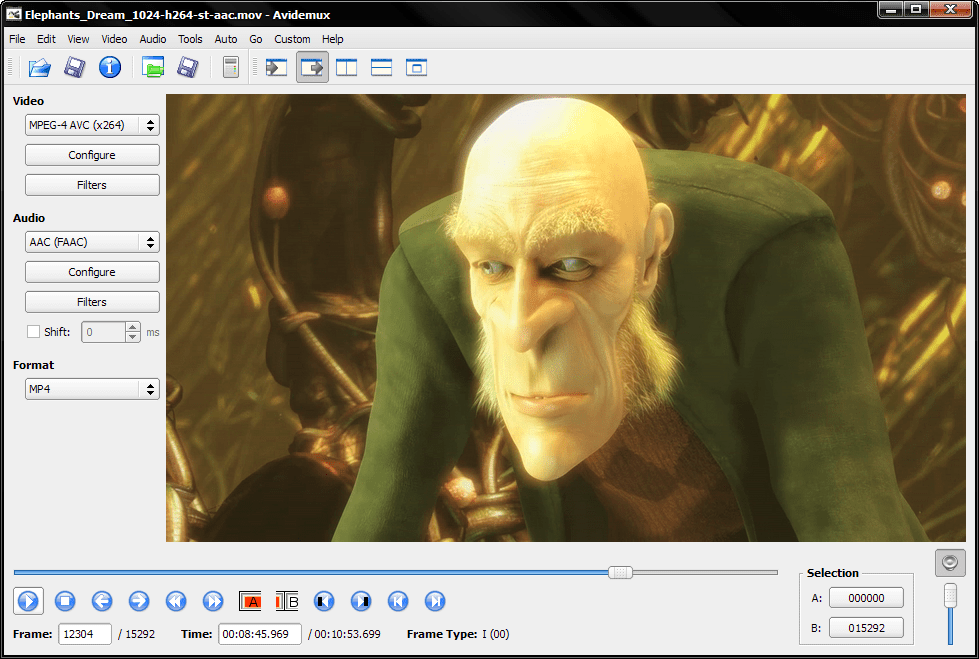
Task: Stop video playback
Action: point(65,601)
